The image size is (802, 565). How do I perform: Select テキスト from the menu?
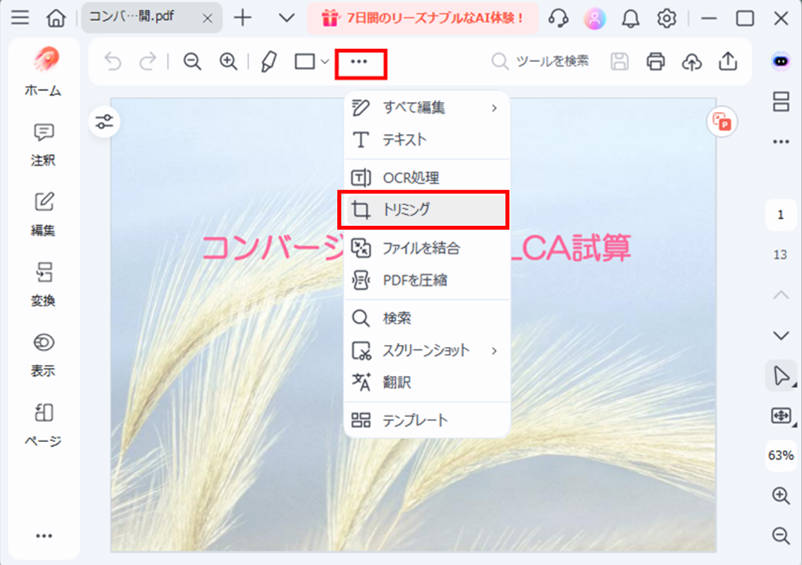427,140
